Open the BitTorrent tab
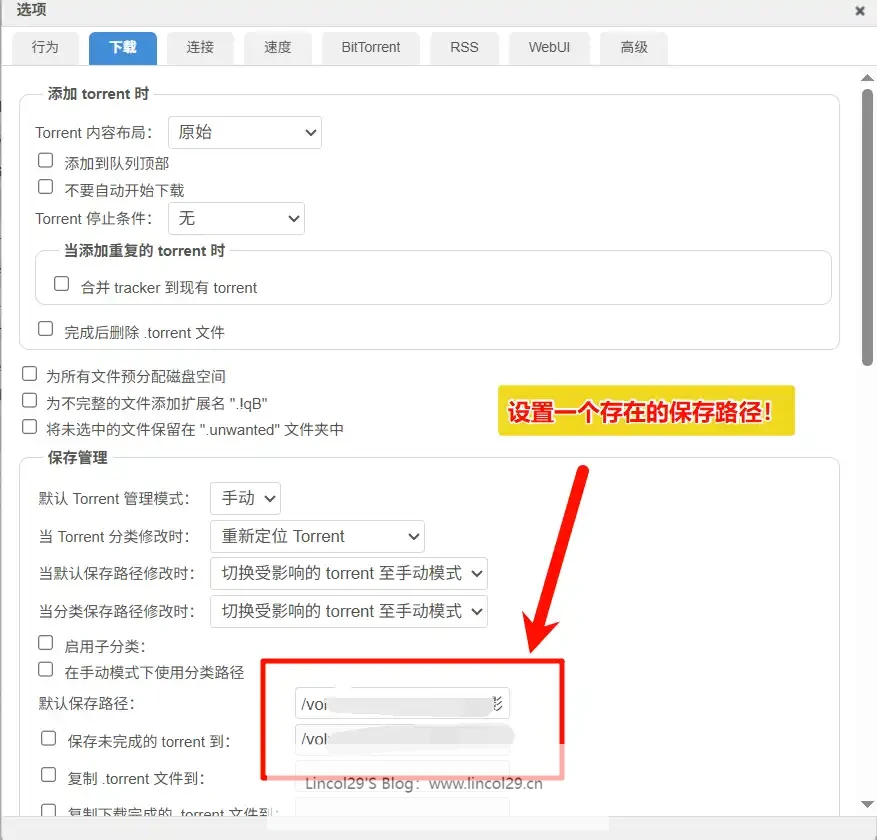Screen dimensions: 877x840 [x=370, y=47]
